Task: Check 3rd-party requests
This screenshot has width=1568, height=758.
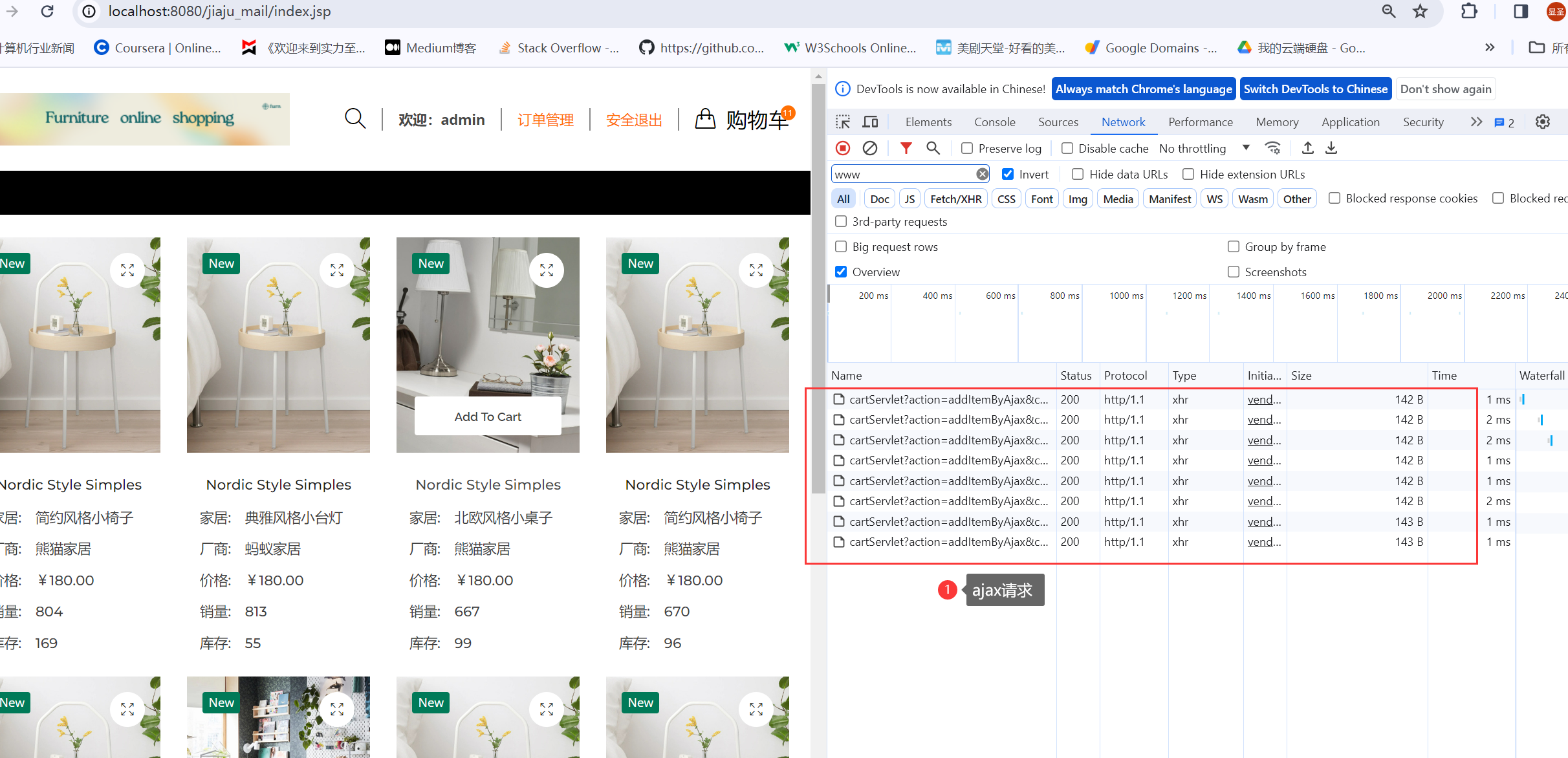Action: coord(841,221)
